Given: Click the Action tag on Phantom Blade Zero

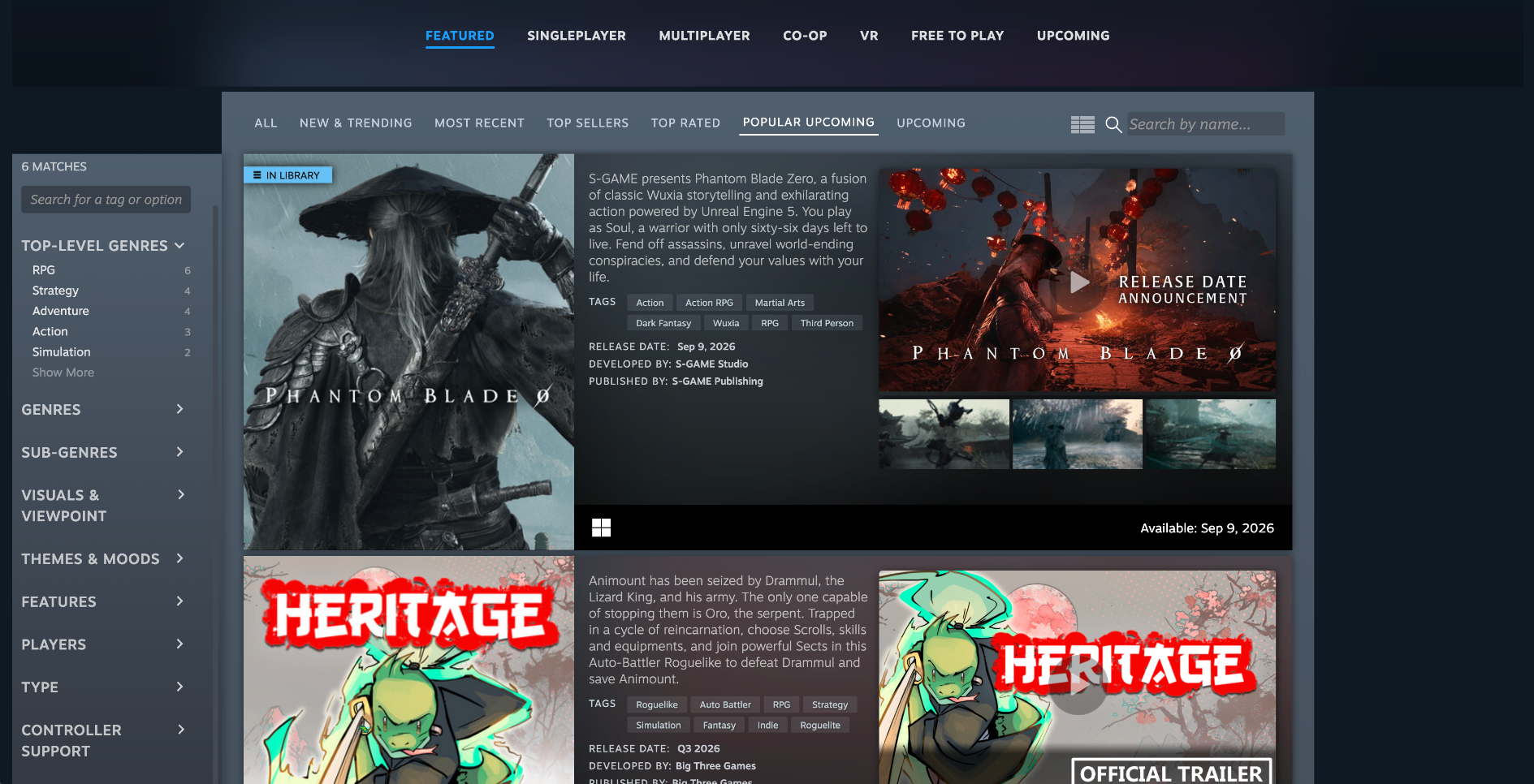Looking at the screenshot, I should tap(650, 303).
